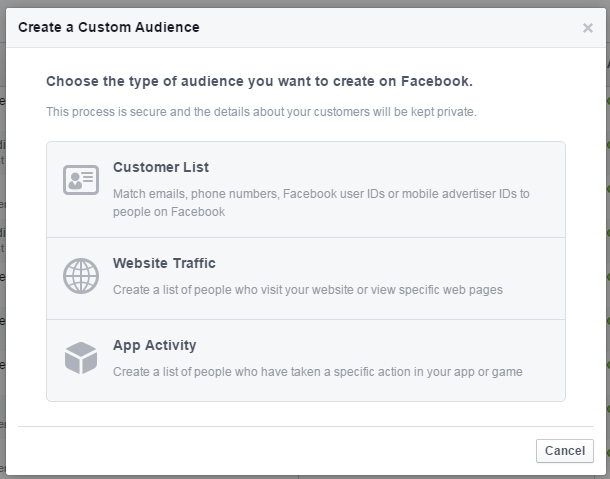610x479 pixels.
Task: Click empty space right of Website Traffic title
Action: point(400,263)
